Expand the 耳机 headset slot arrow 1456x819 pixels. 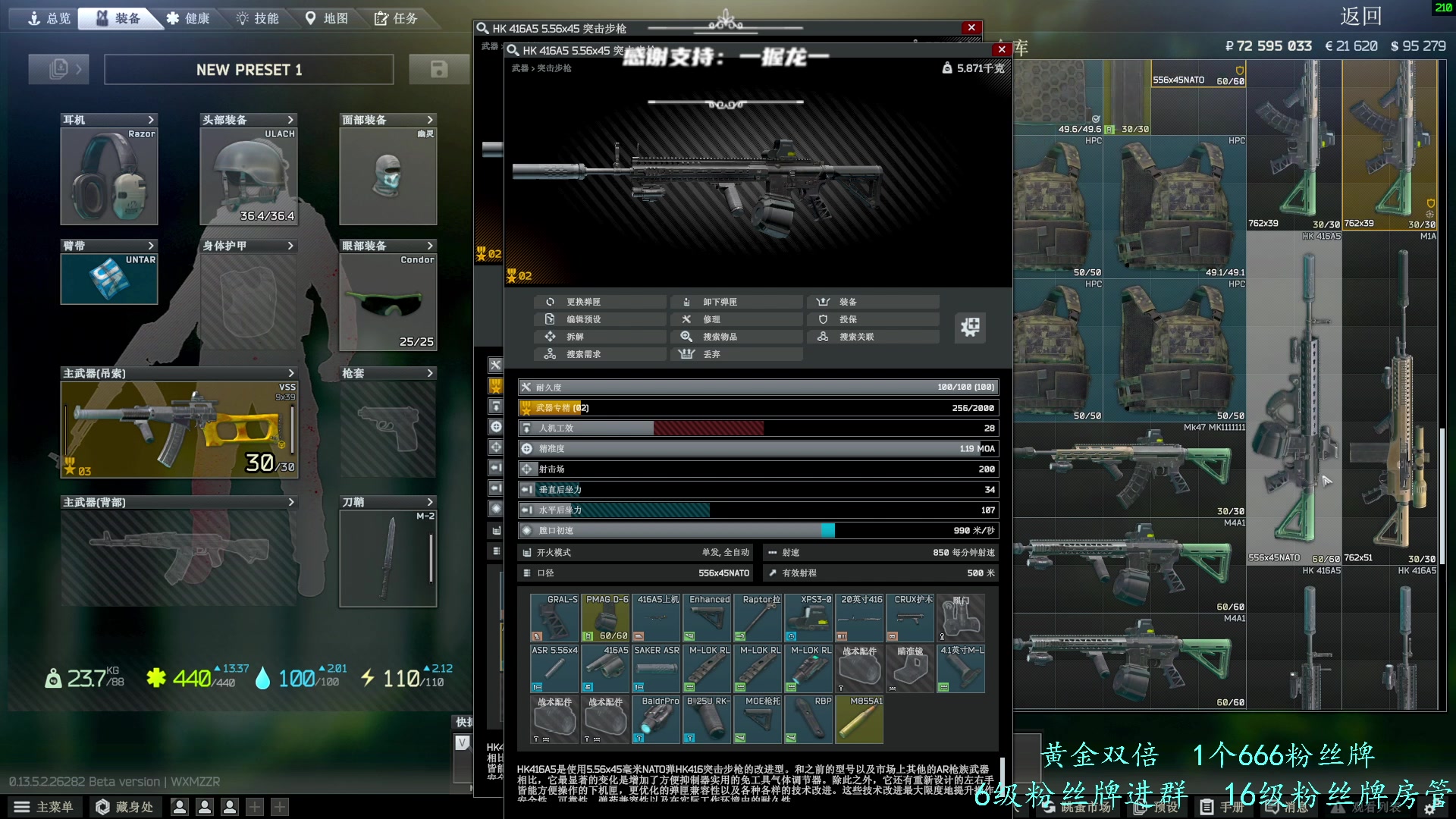coord(151,120)
